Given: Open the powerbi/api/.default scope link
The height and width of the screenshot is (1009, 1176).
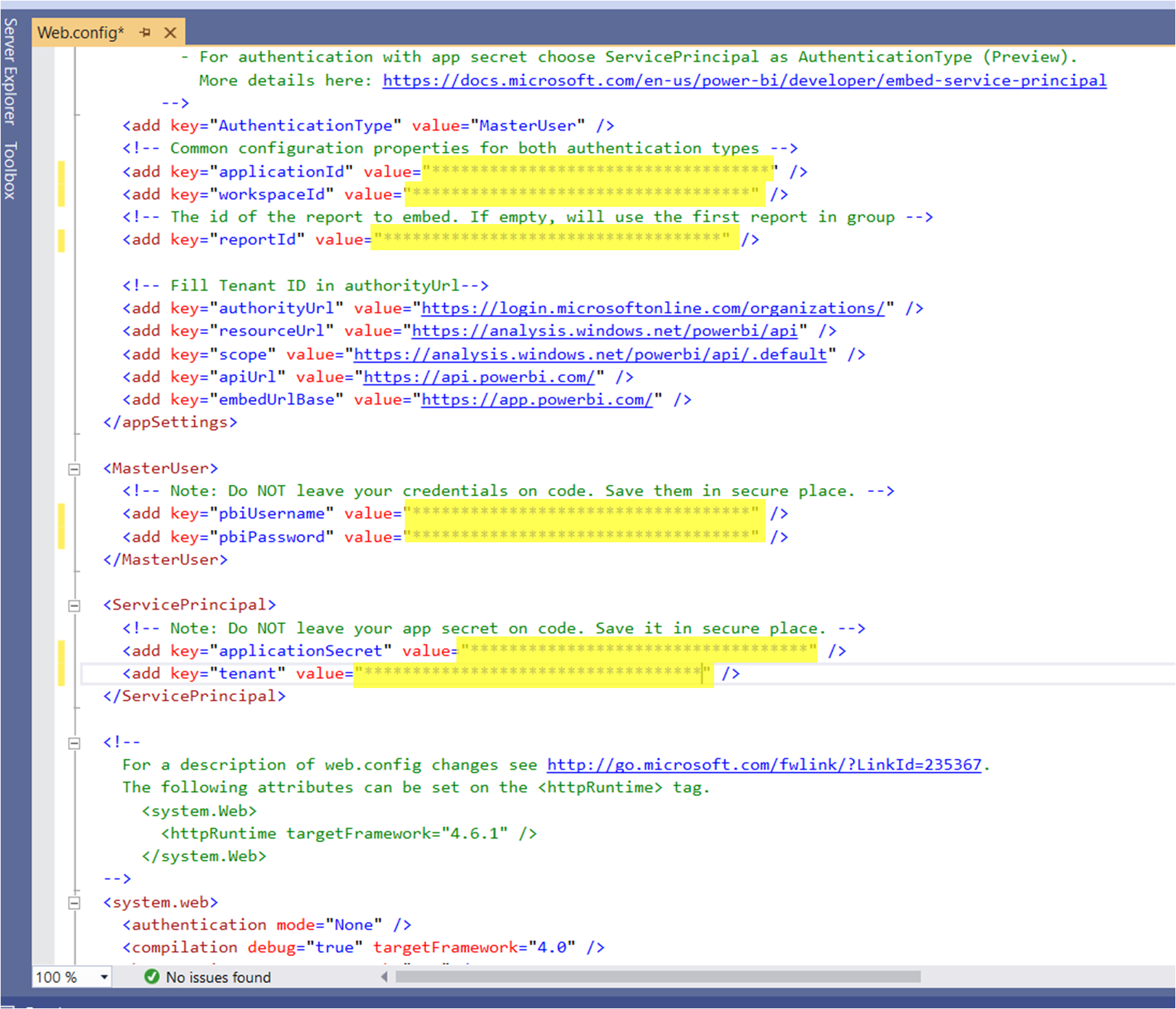Looking at the screenshot, I should [x=590, y=355].
